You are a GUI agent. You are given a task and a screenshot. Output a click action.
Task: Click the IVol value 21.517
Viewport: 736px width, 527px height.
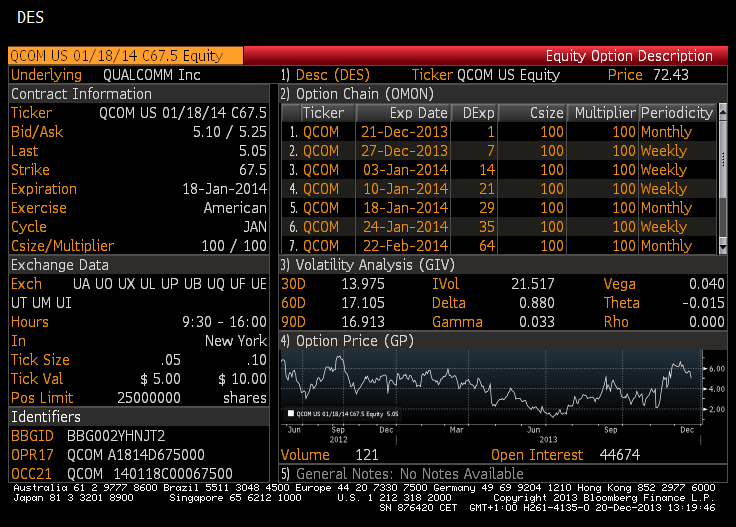tap(532, 284)
